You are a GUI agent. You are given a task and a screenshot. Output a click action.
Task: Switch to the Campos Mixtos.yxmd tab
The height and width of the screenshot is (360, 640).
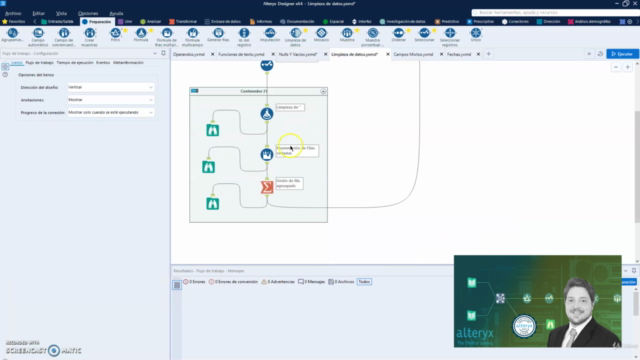413,54
